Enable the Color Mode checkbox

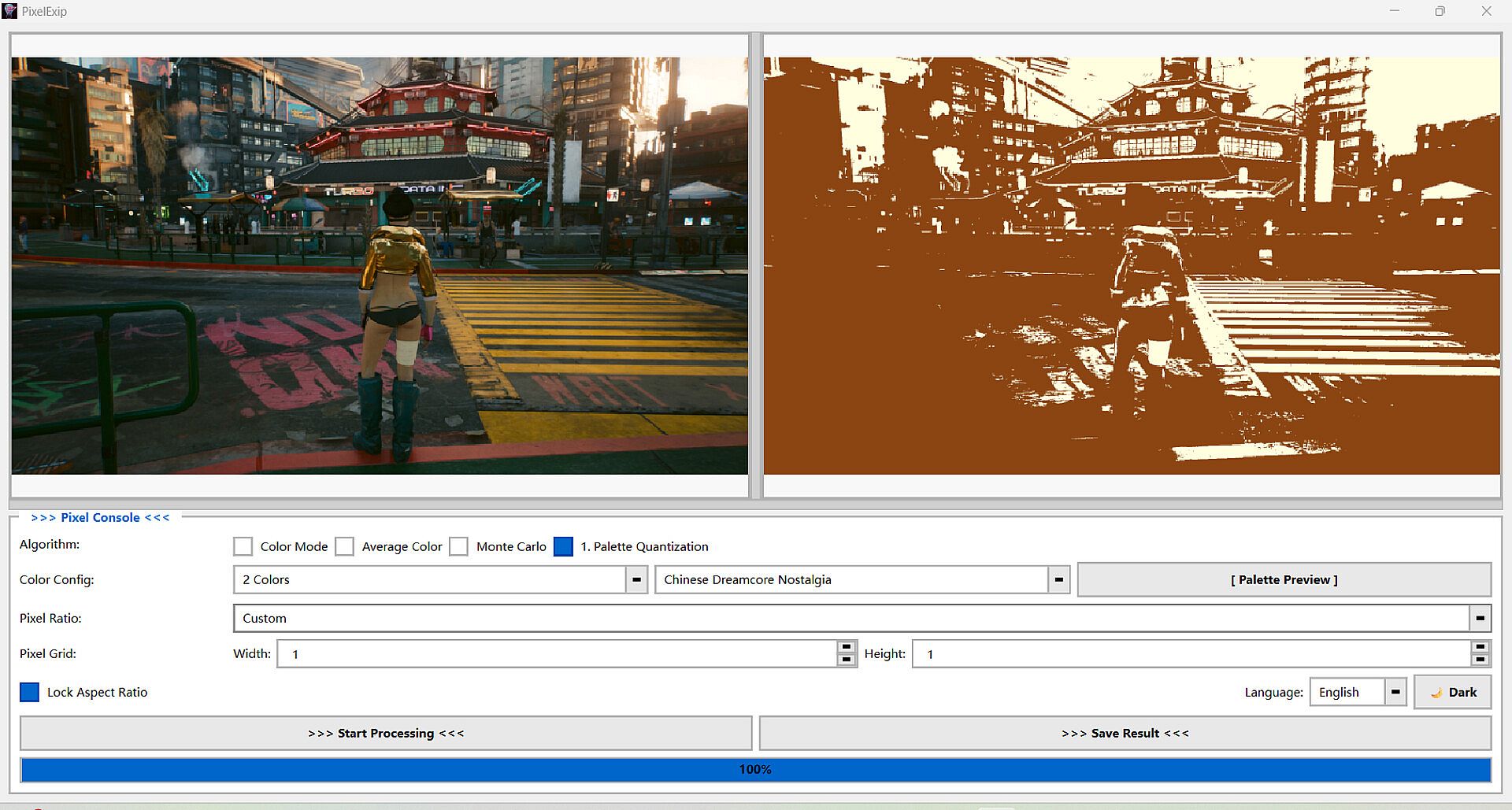243,546
